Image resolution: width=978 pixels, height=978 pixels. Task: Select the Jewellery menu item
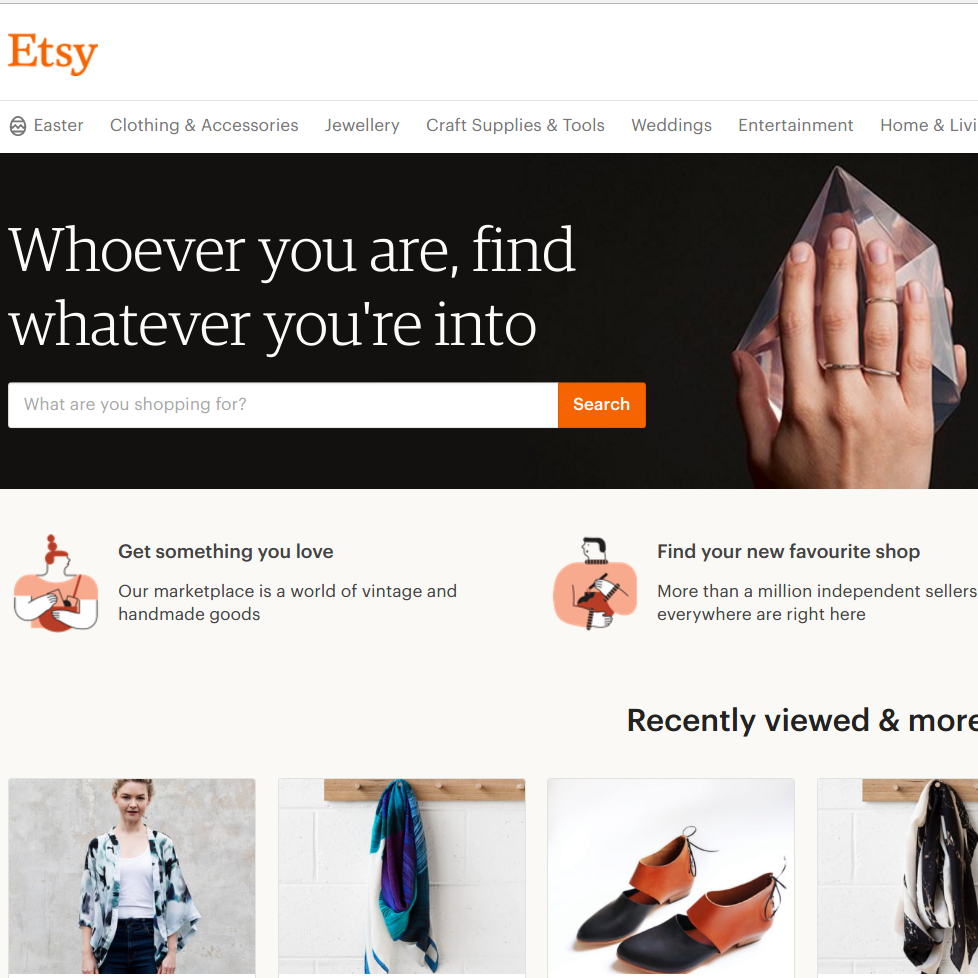coord(362,125)
